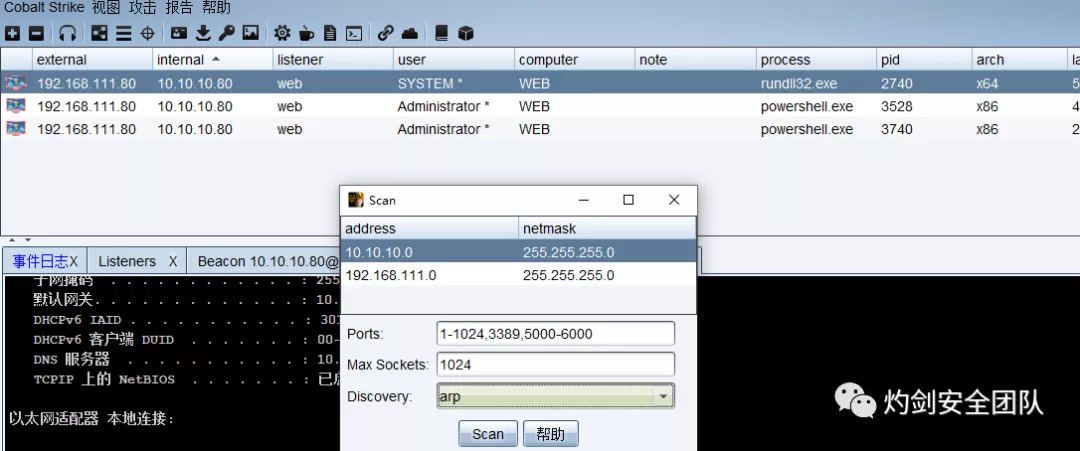Select the 10.10.10.0 address row

[519, 253]
